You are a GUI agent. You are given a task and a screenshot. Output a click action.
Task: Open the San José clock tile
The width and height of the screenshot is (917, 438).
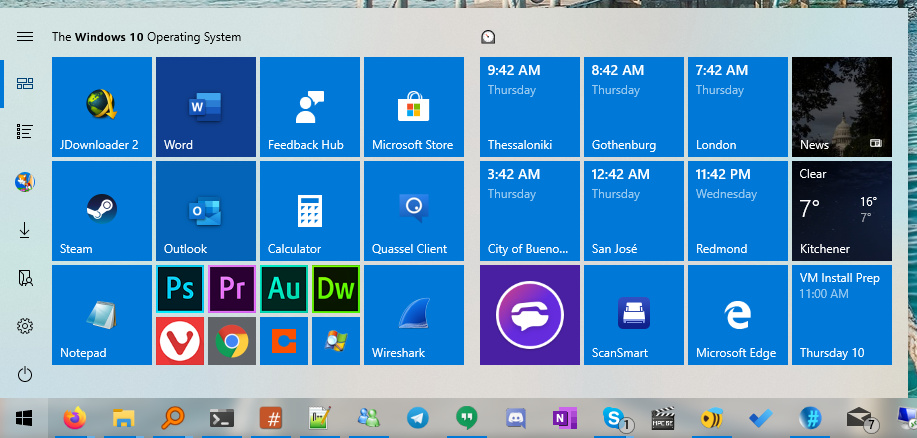point(634,211)
